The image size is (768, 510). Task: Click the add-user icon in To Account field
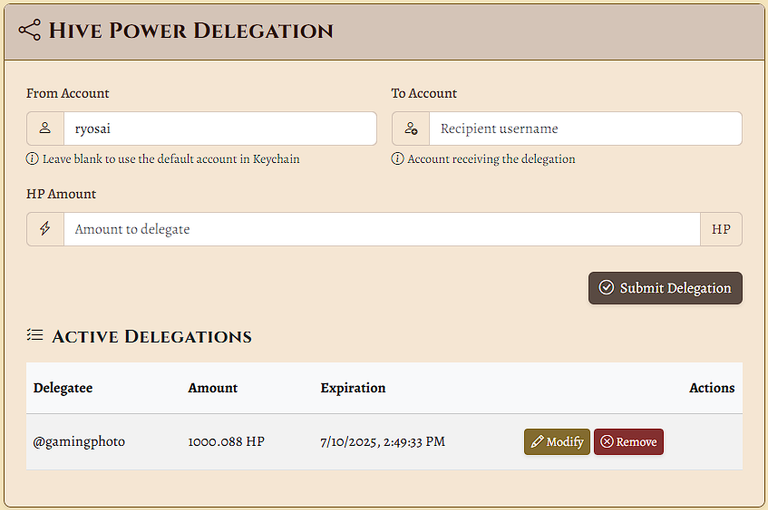(411, 128)
